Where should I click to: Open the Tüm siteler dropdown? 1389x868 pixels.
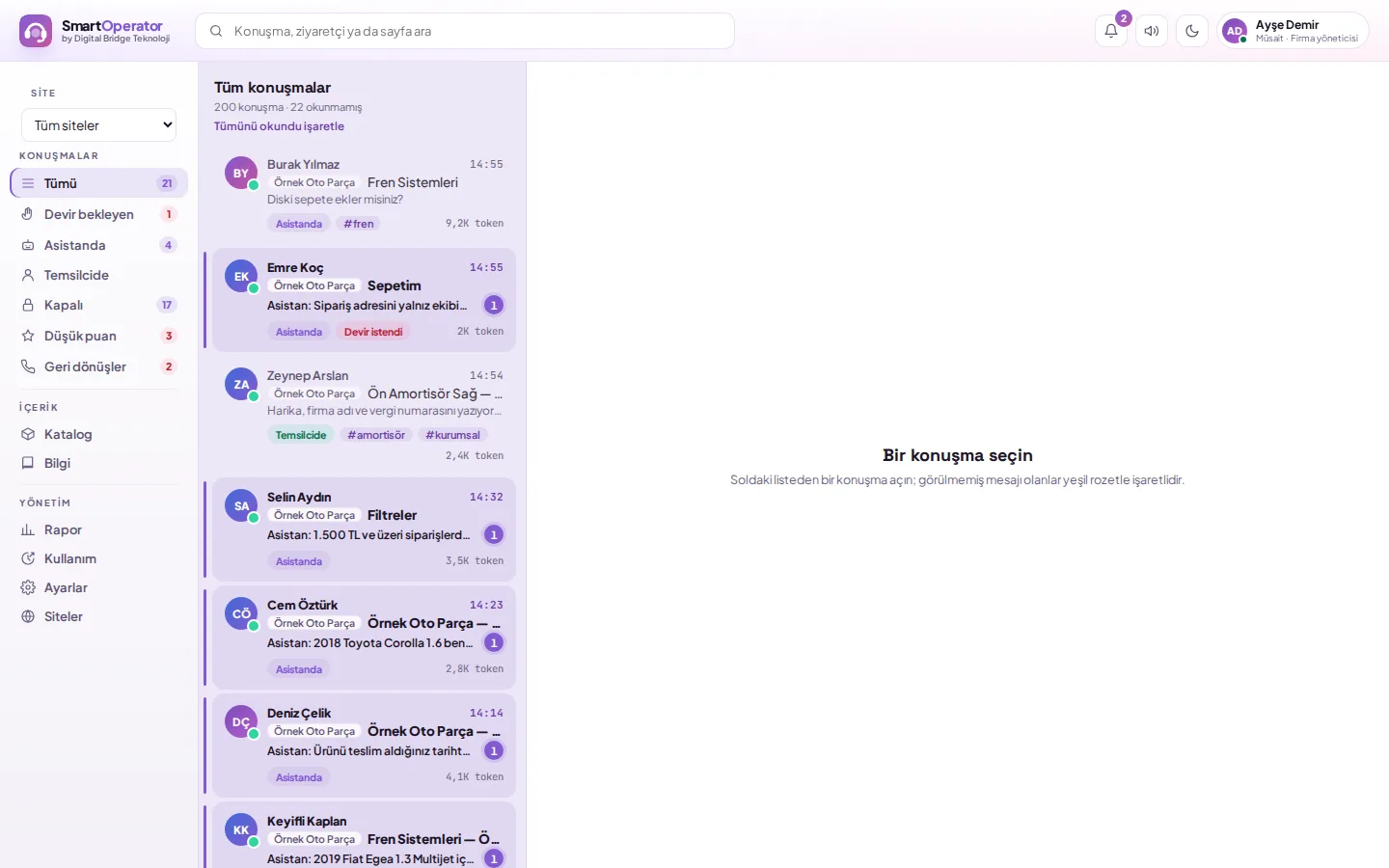point(98,125)
